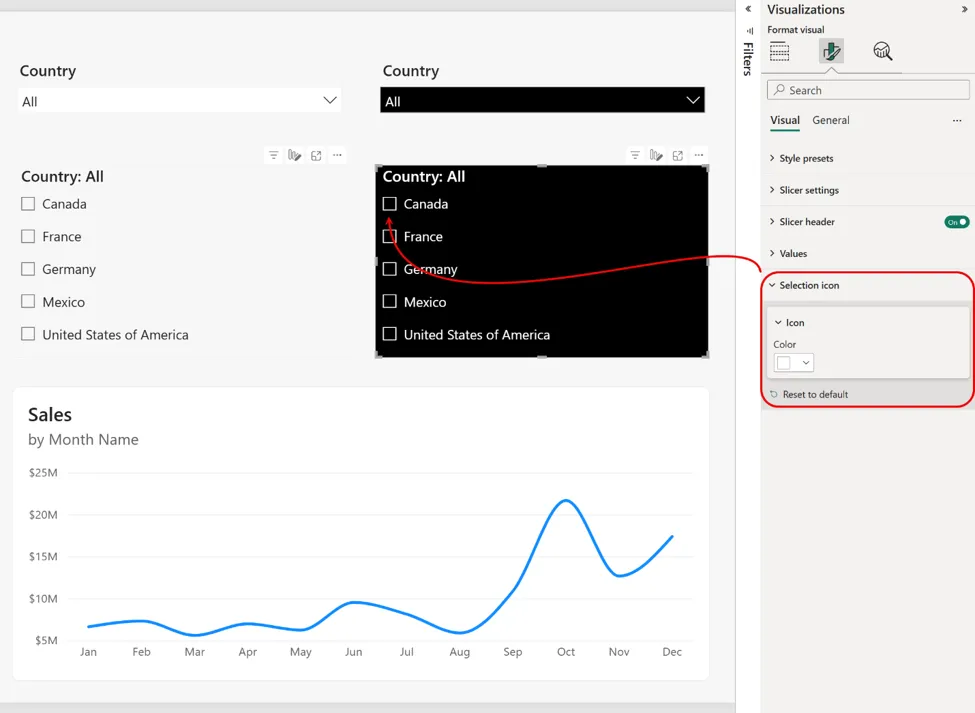Open Build visual icon in Visualizations pane
The image size is (975, 713).
pos(779,51)
